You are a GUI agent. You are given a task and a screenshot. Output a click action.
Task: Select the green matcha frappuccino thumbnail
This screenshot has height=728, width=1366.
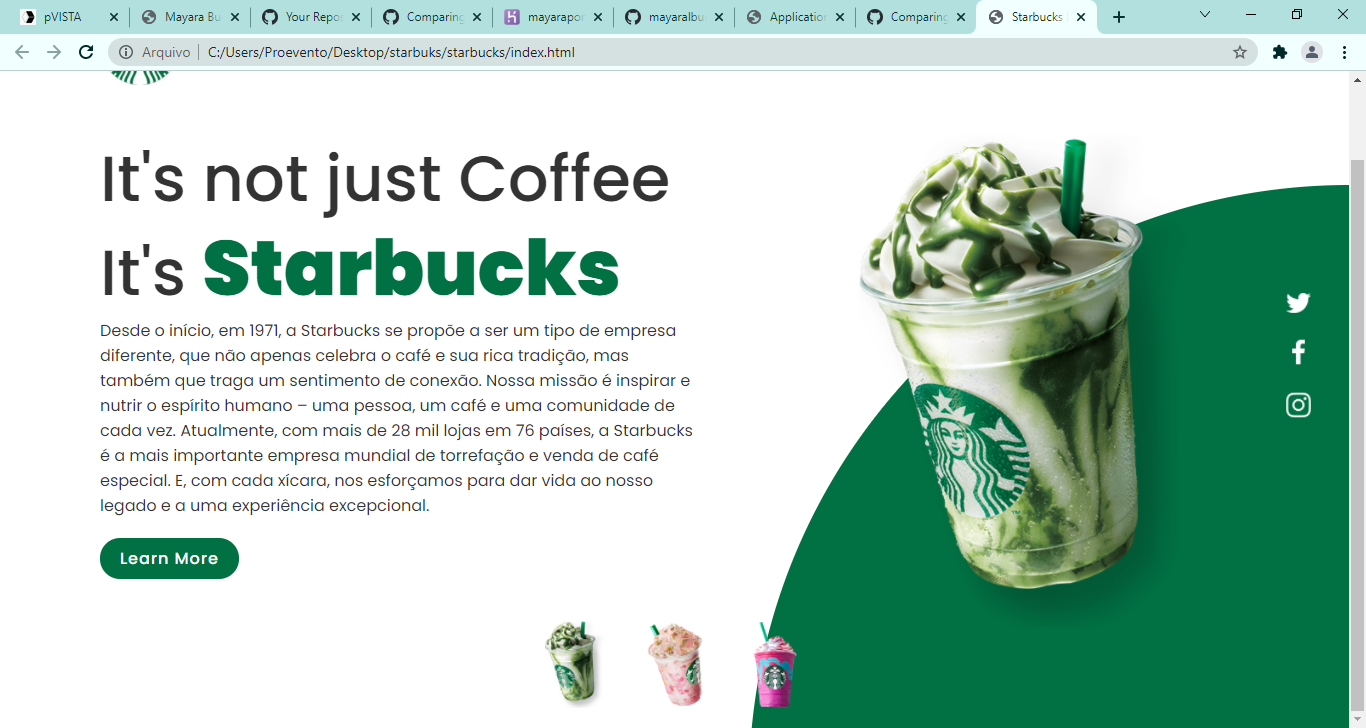[572, 663]
